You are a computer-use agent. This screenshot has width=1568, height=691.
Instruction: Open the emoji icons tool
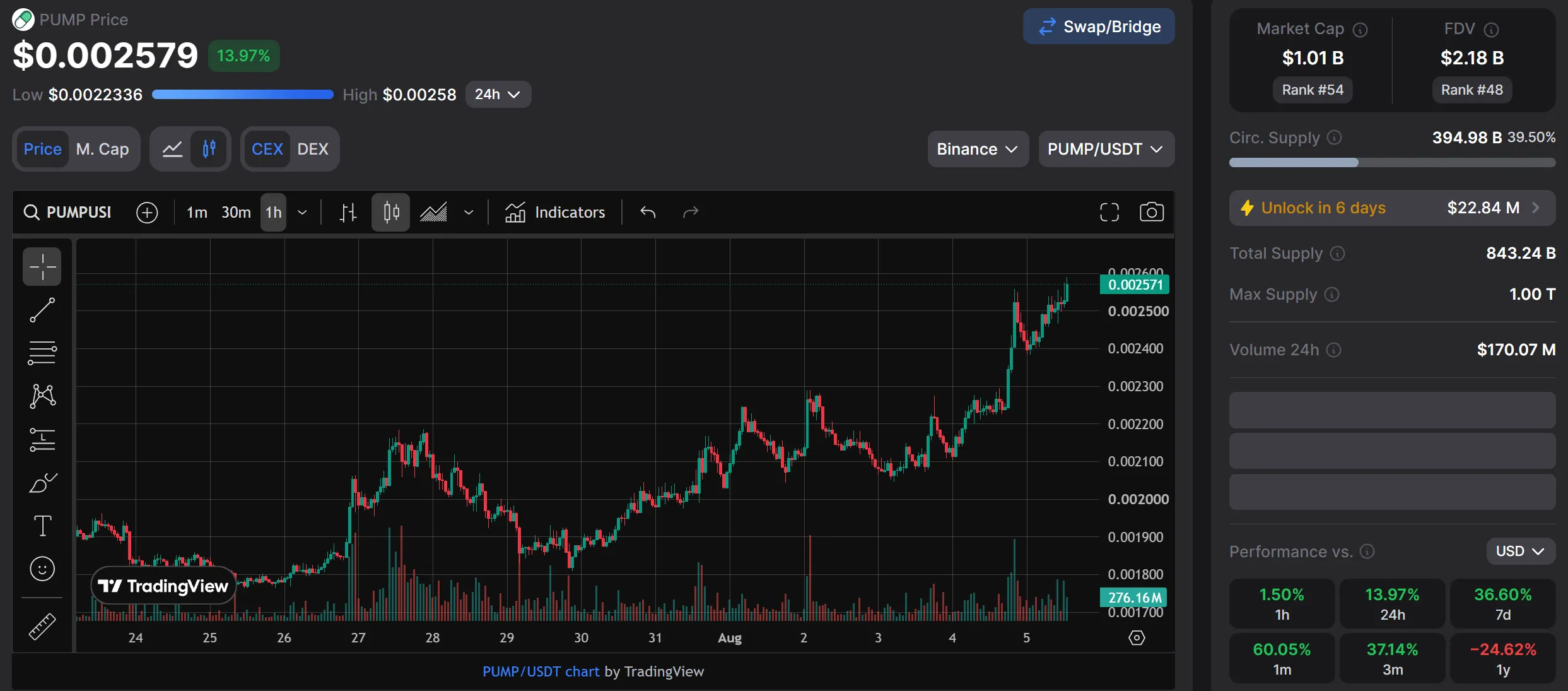pos(42,569)
